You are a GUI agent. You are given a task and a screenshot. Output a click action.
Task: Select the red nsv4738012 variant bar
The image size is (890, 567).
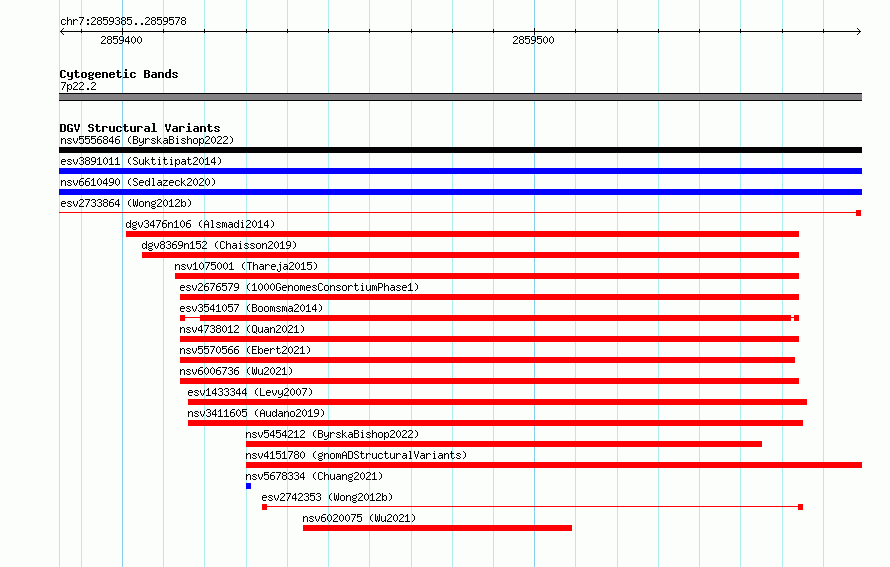click(489, 339)
